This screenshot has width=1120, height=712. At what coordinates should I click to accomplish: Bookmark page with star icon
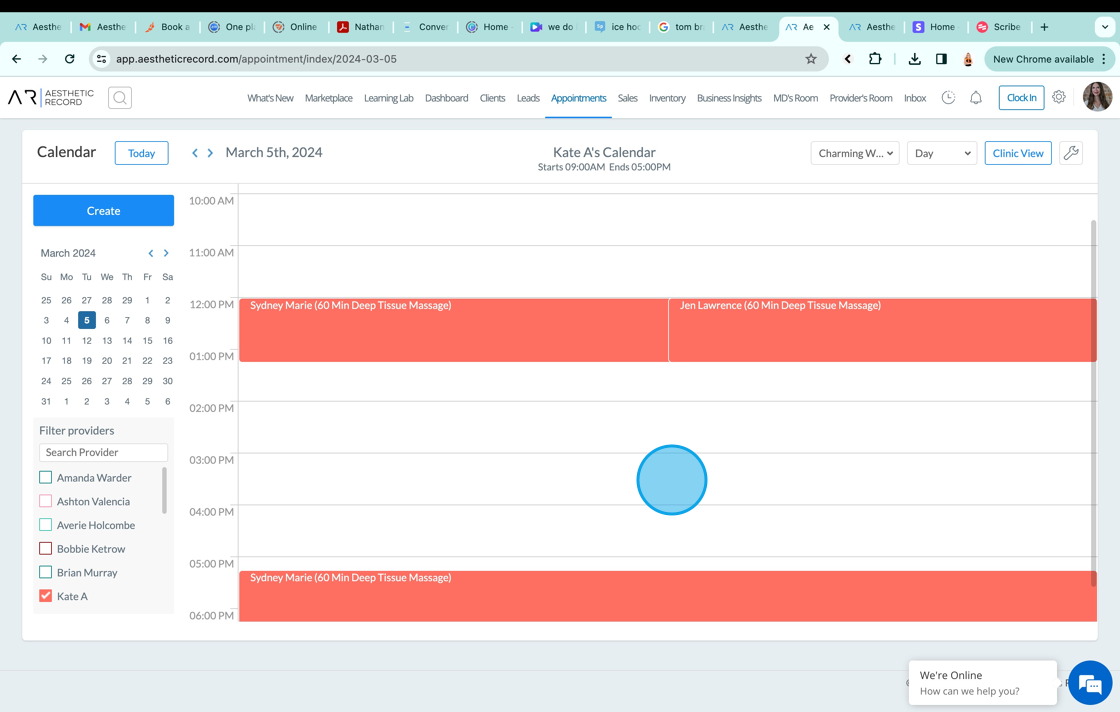[811, 59]
